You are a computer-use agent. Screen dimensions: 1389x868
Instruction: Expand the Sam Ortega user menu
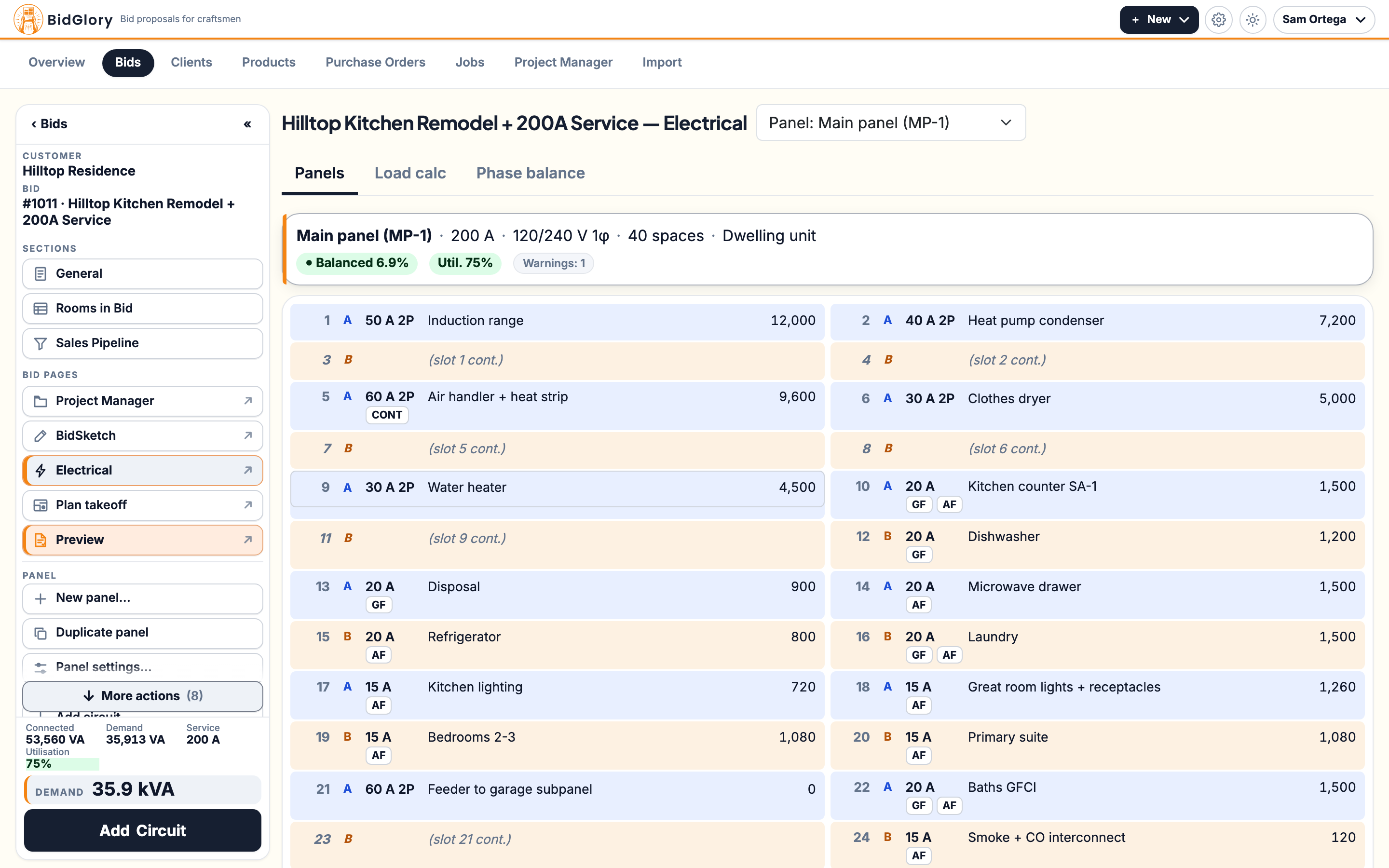pyautogui.click(x=1323, y=19)
